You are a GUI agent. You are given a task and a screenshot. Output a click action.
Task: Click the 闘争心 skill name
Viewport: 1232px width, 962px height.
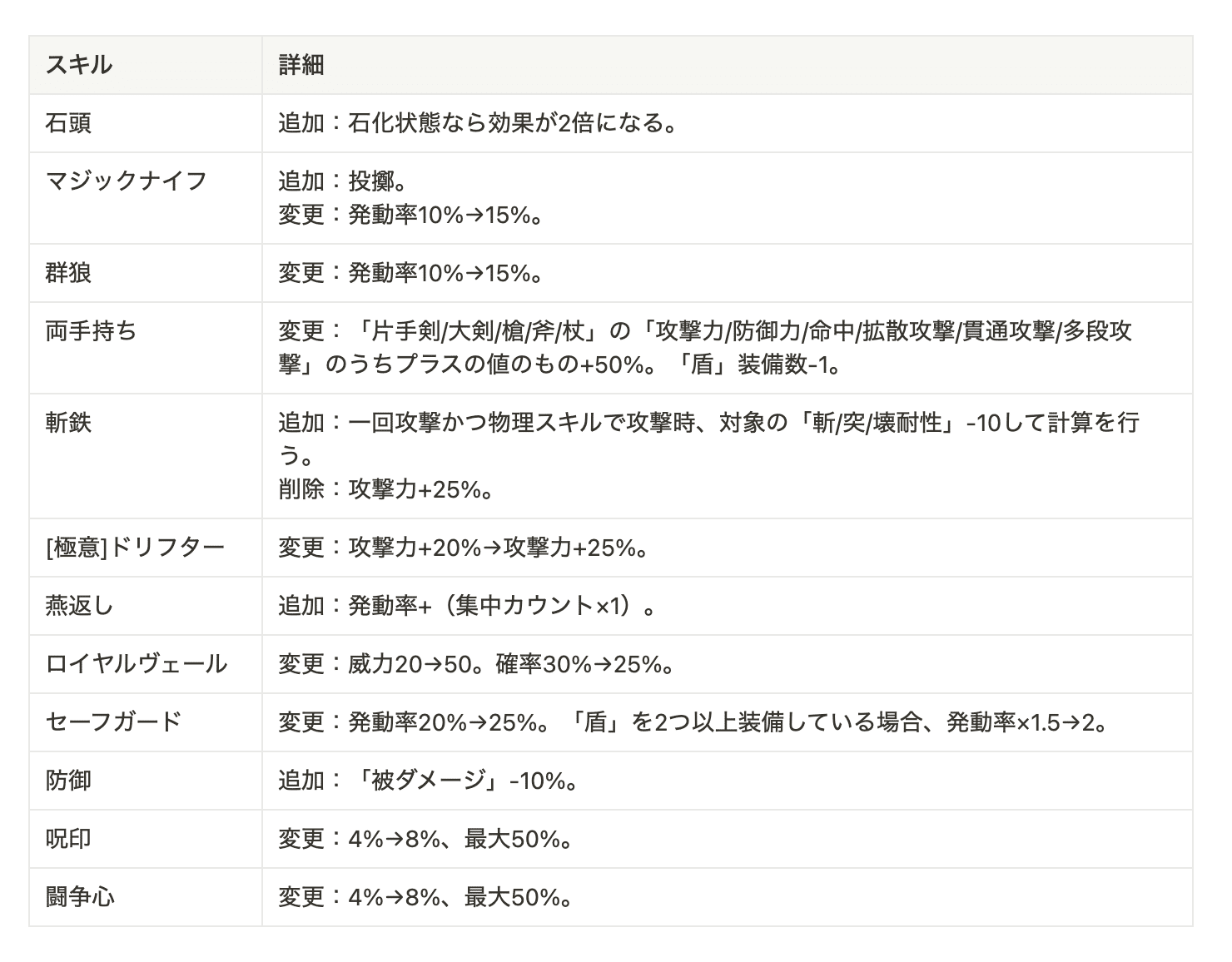[80, 897]
